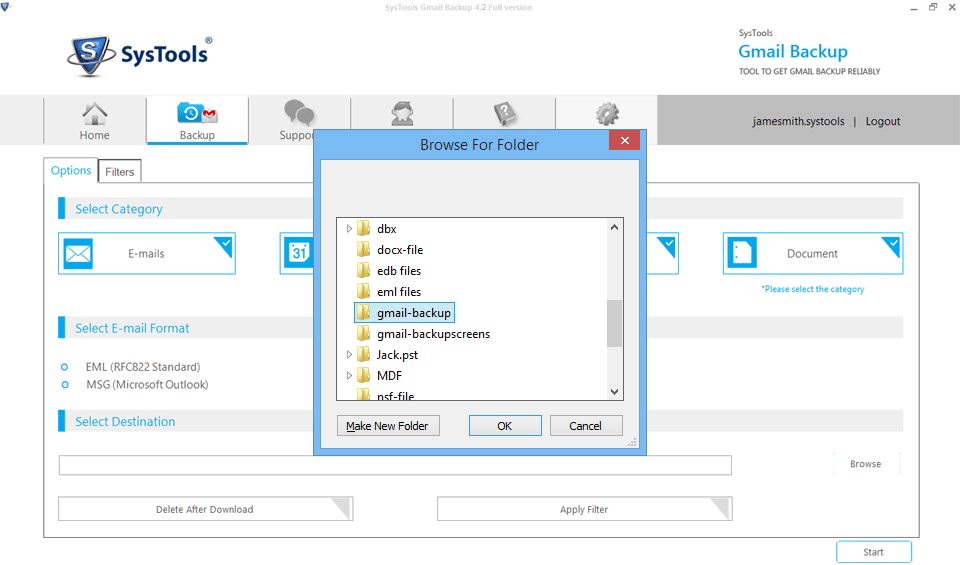Toggle checkmark on category left of Document

[x=669, y=245]
